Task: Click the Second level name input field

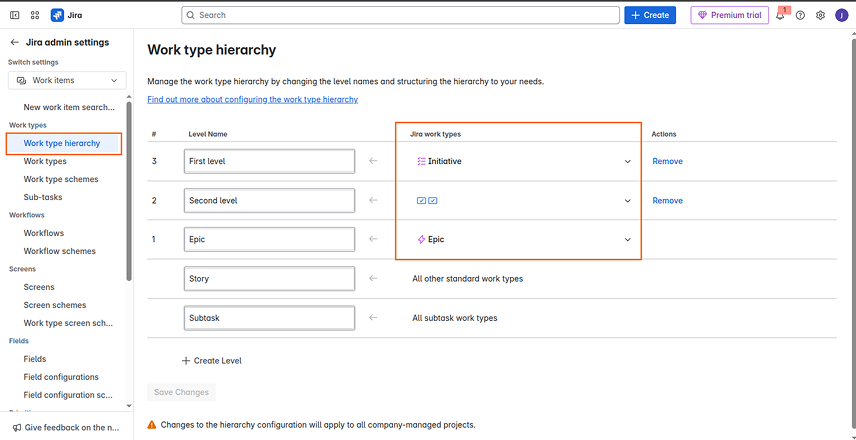Action: point(269,200)
